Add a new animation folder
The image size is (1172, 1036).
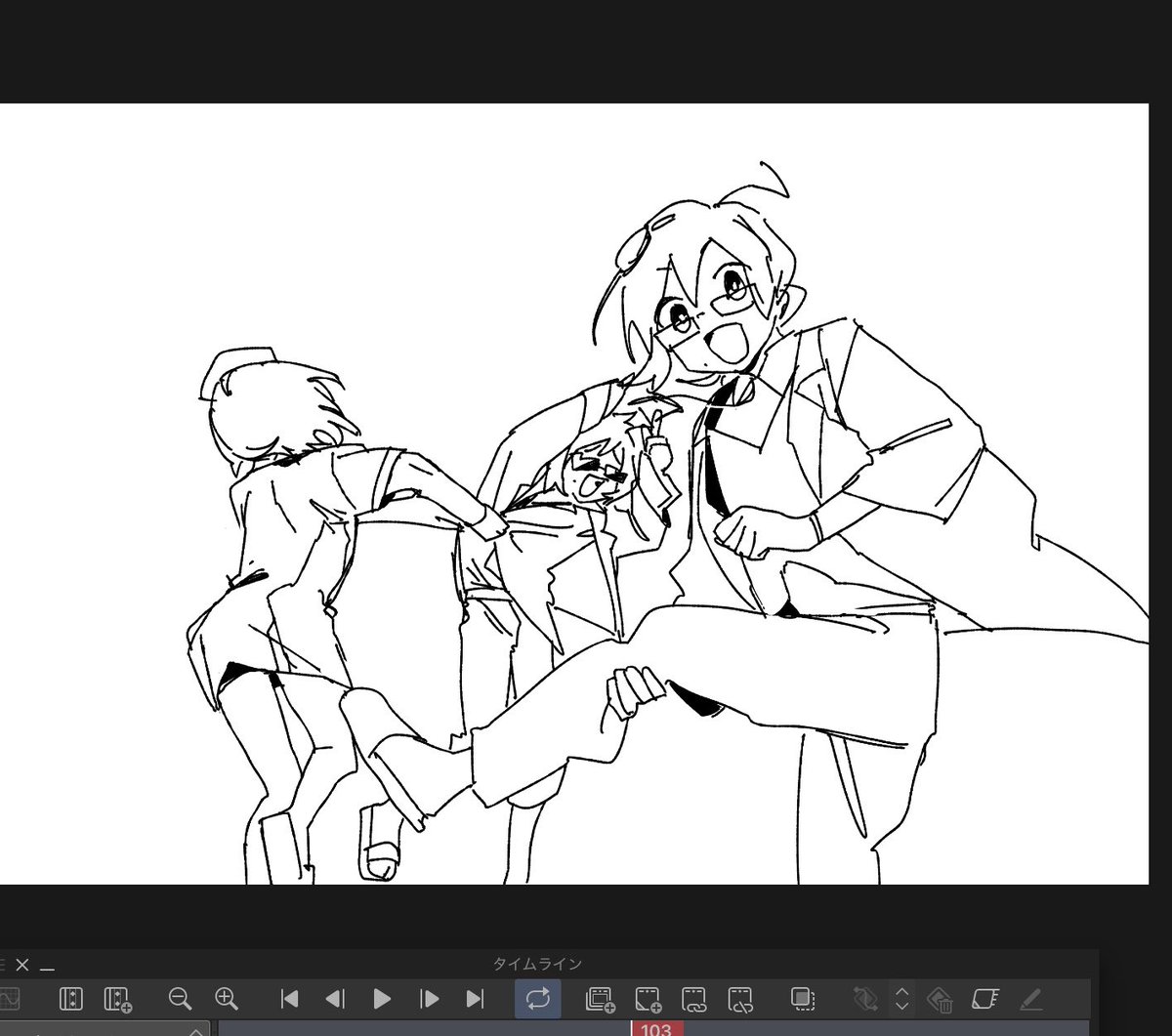600,998
